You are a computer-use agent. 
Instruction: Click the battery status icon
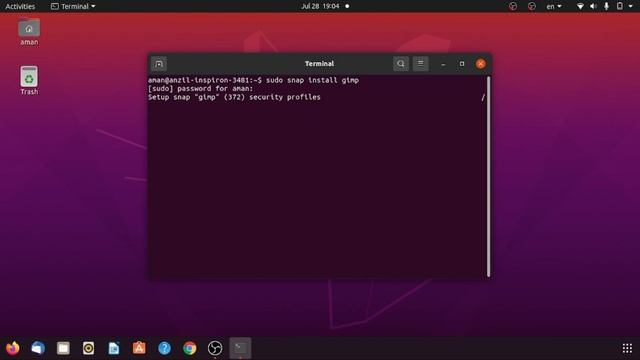click(x=620, y=6)
